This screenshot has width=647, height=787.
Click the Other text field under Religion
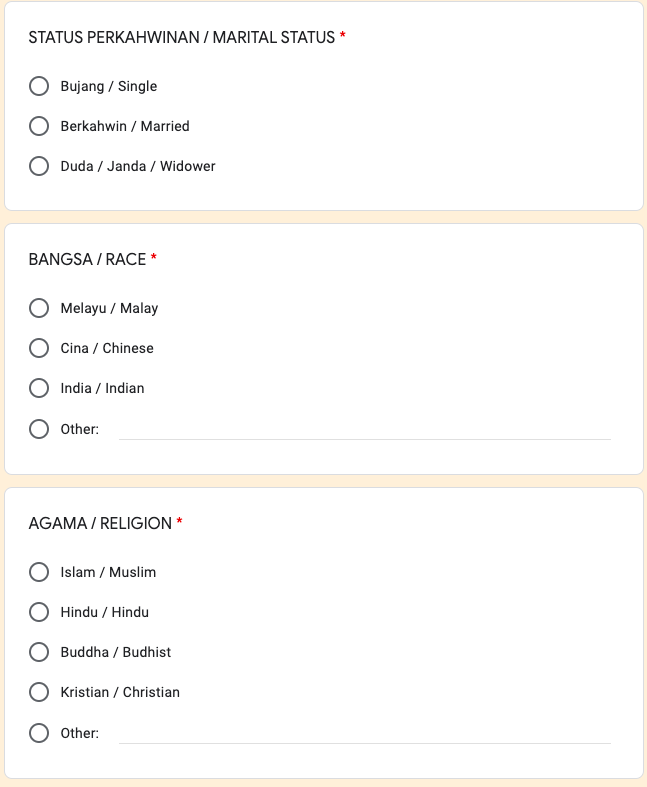pos(364,733)
